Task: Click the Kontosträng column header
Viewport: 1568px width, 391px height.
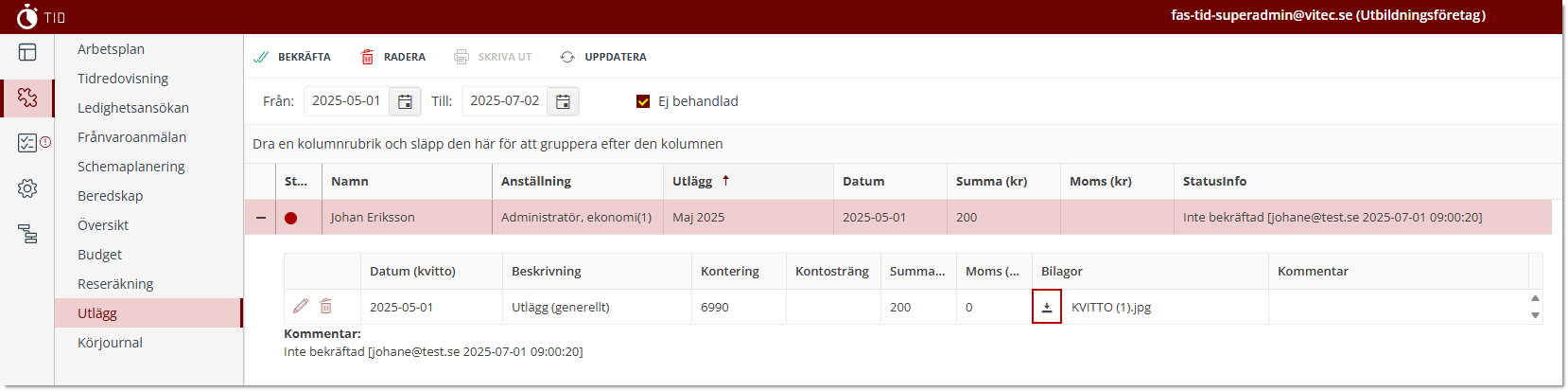Action: point(833,271)
